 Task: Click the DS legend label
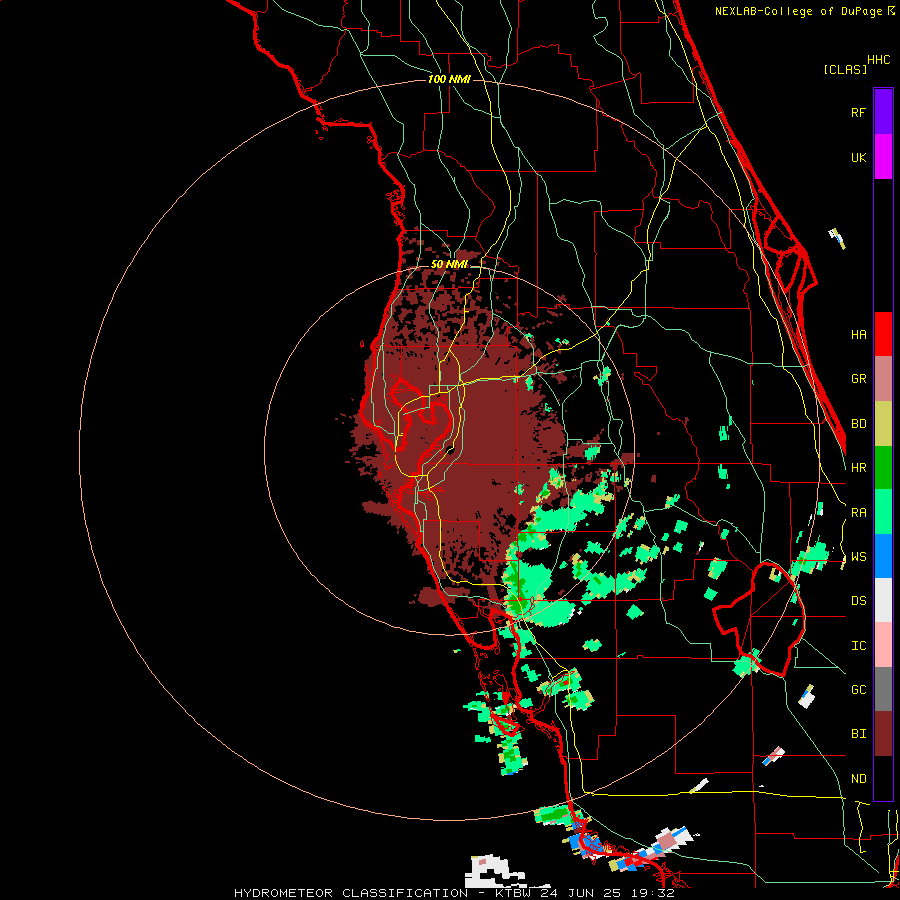click(858, 601)
